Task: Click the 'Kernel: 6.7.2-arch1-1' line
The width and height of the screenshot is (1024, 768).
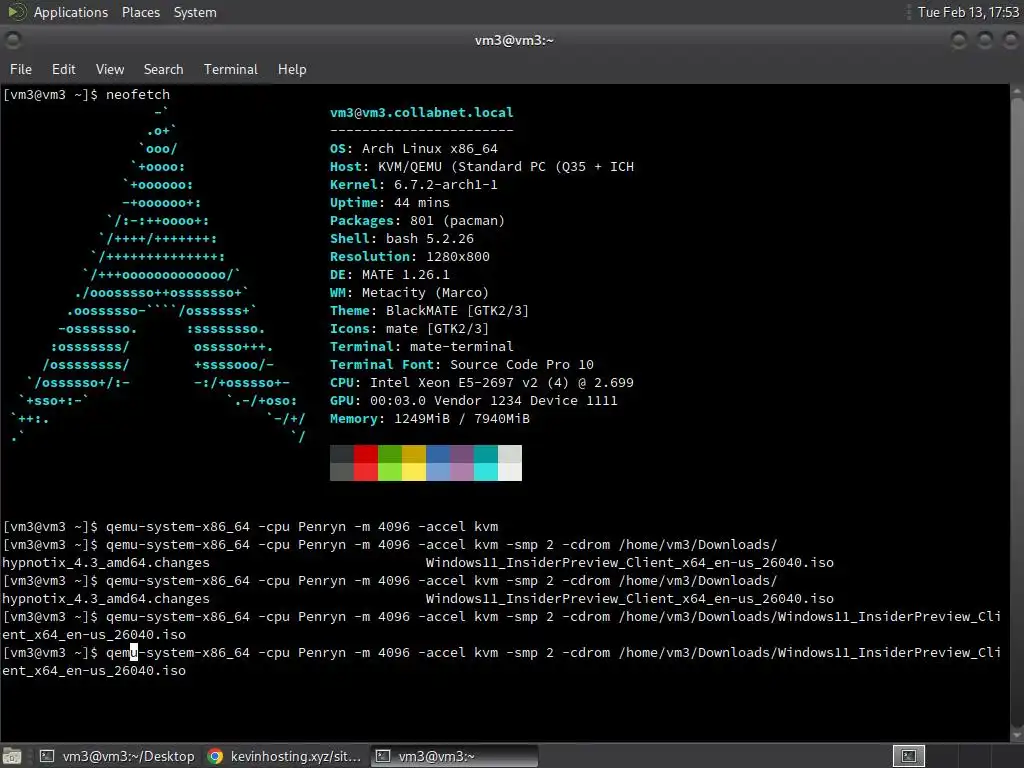Action: (x=413, y=184)
